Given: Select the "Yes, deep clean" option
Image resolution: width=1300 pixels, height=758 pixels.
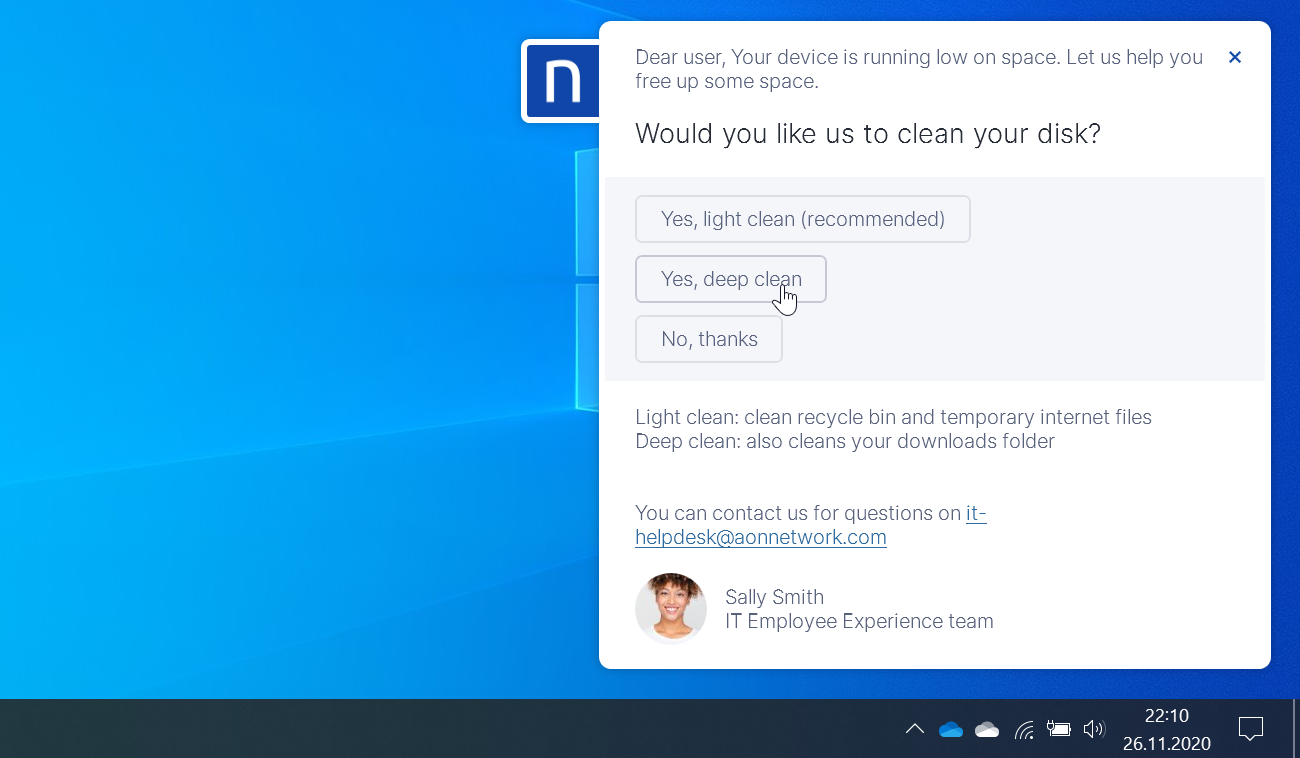Looking at the screenshot, I should [730, 279].
